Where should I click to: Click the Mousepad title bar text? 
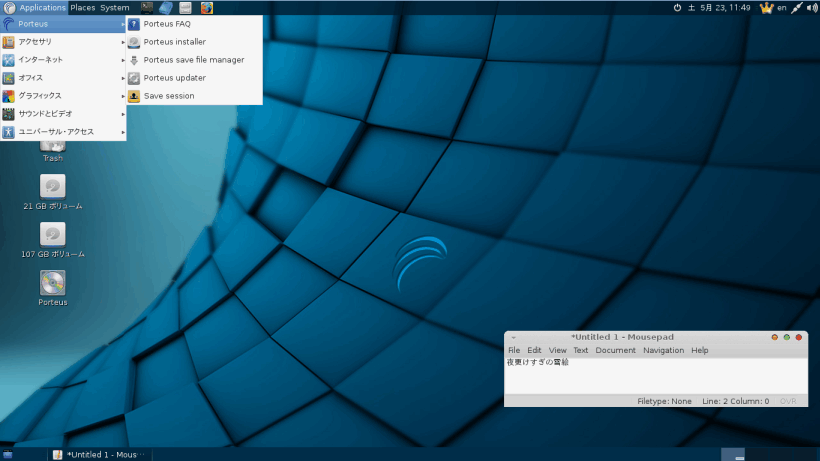tap(622, 337)
